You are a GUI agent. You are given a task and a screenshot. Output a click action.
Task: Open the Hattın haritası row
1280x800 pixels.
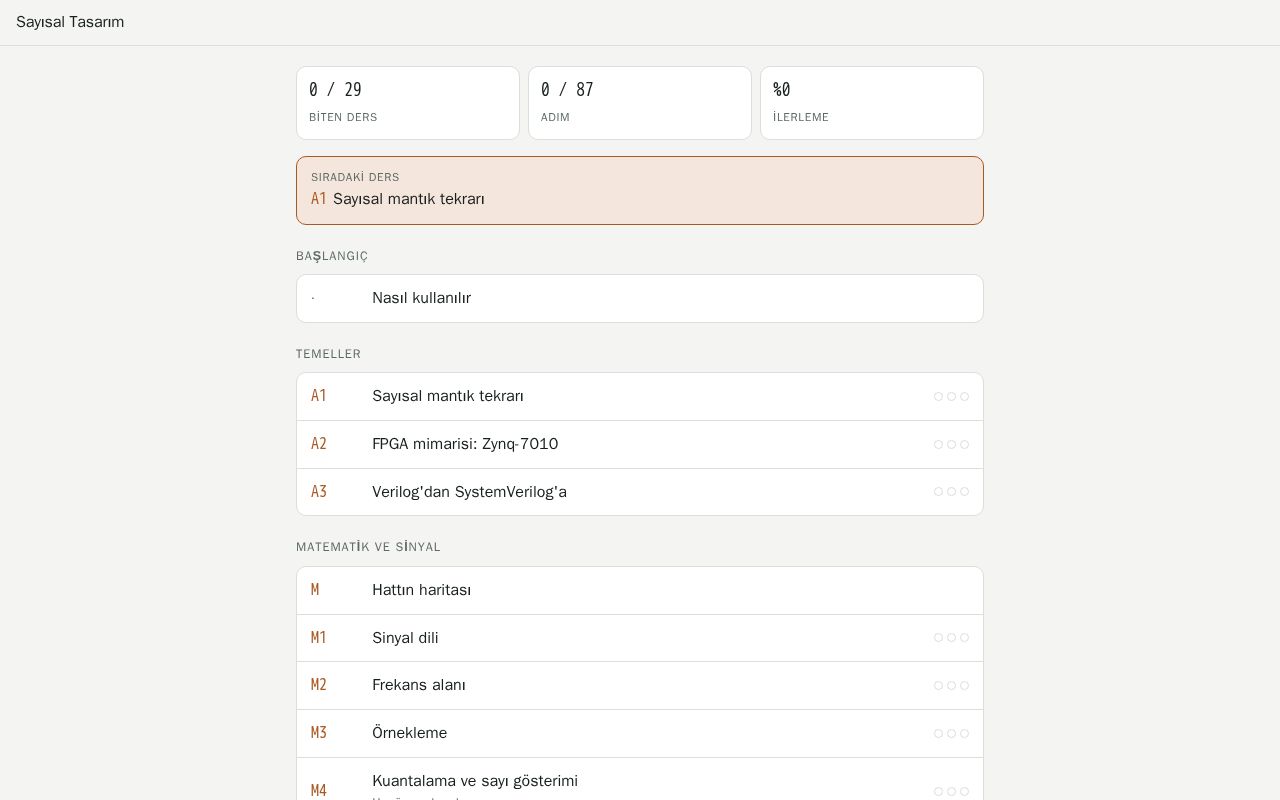pyautogui.click(x=640, y=590)
